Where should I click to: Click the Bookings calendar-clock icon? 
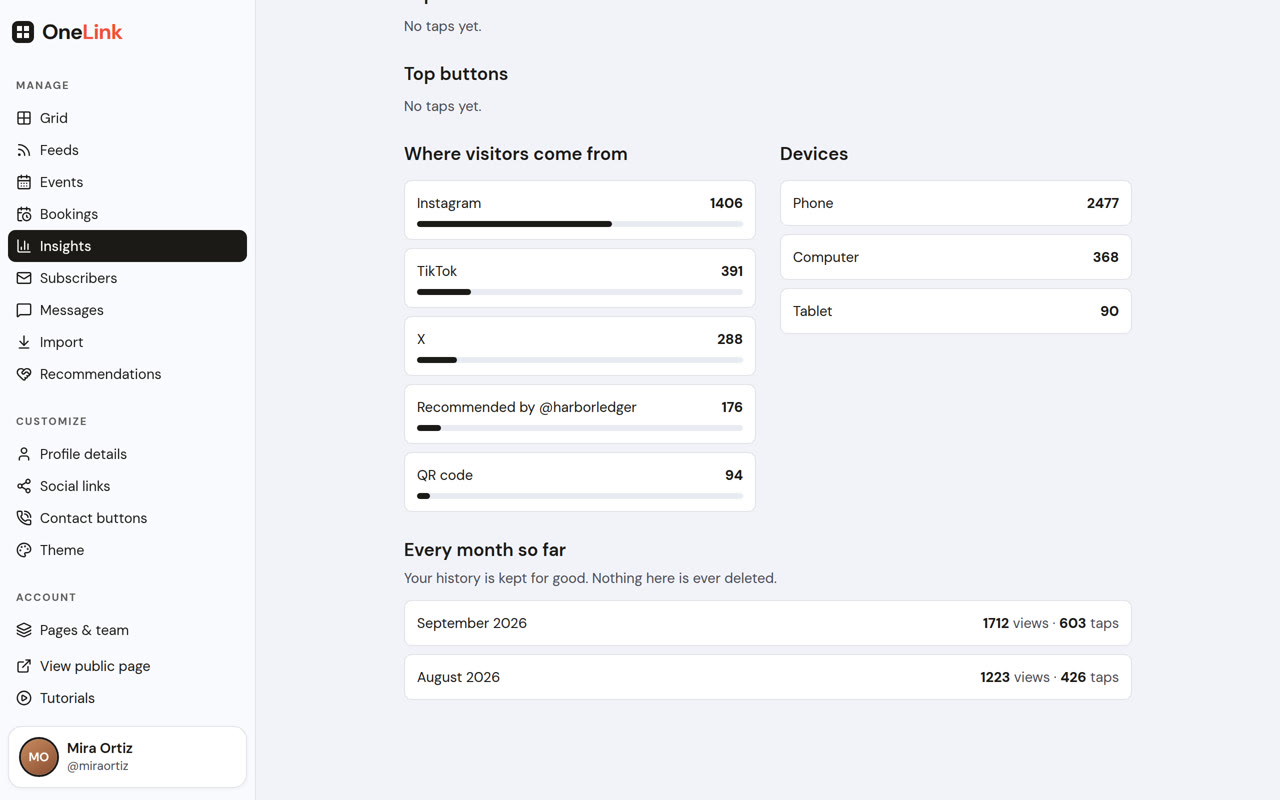(x=24, y=214)
